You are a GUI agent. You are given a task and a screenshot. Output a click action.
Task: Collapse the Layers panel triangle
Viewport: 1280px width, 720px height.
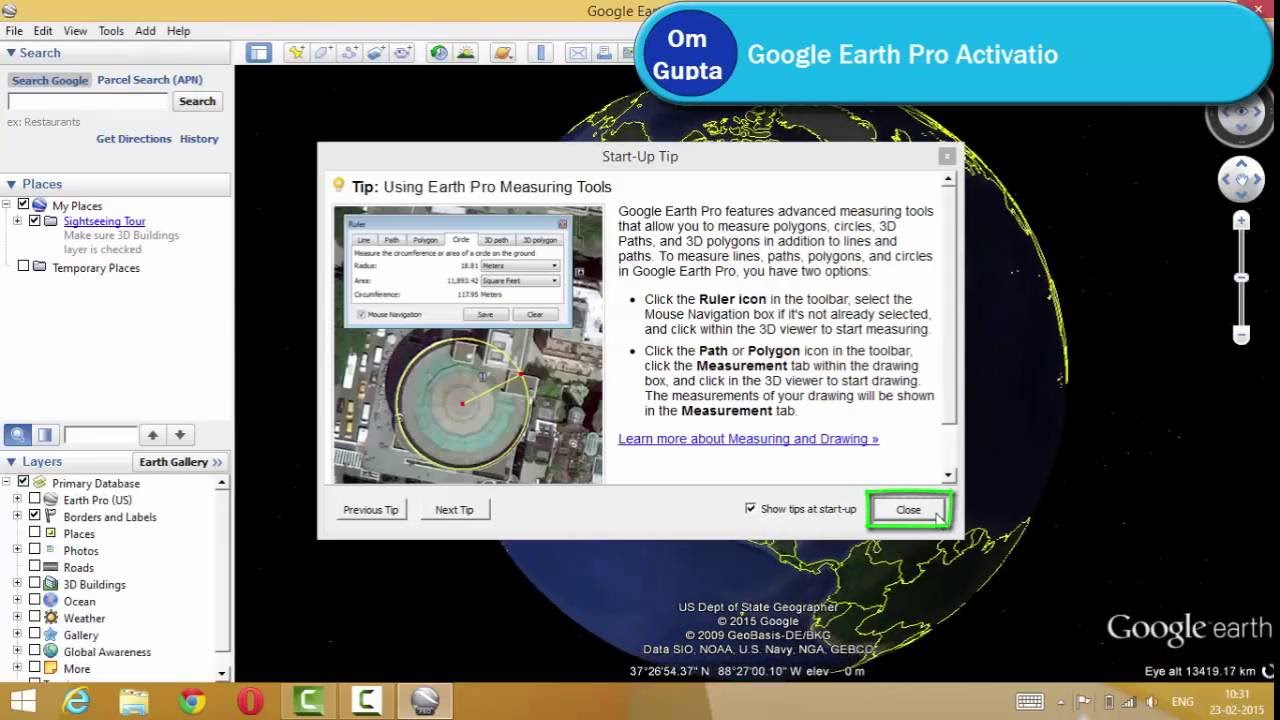(x=11, y=462)
